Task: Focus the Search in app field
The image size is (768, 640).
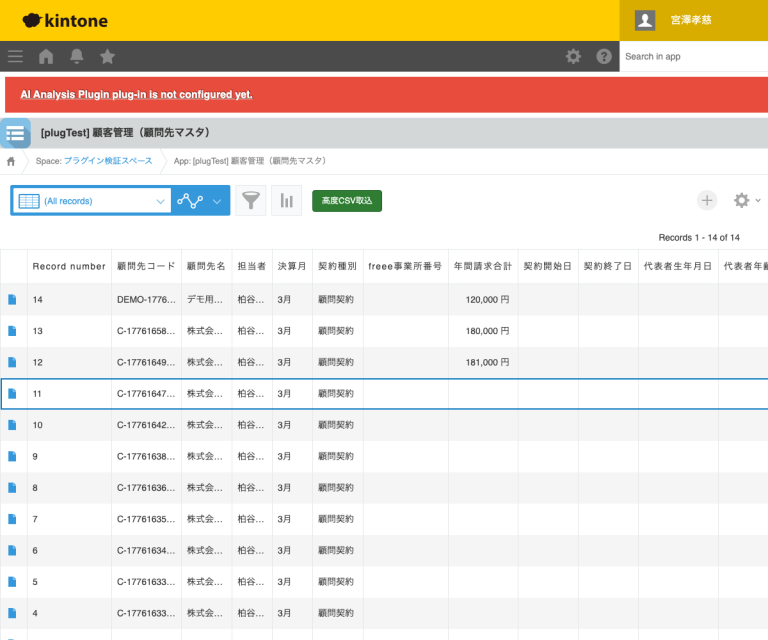Action: point(692,56)
